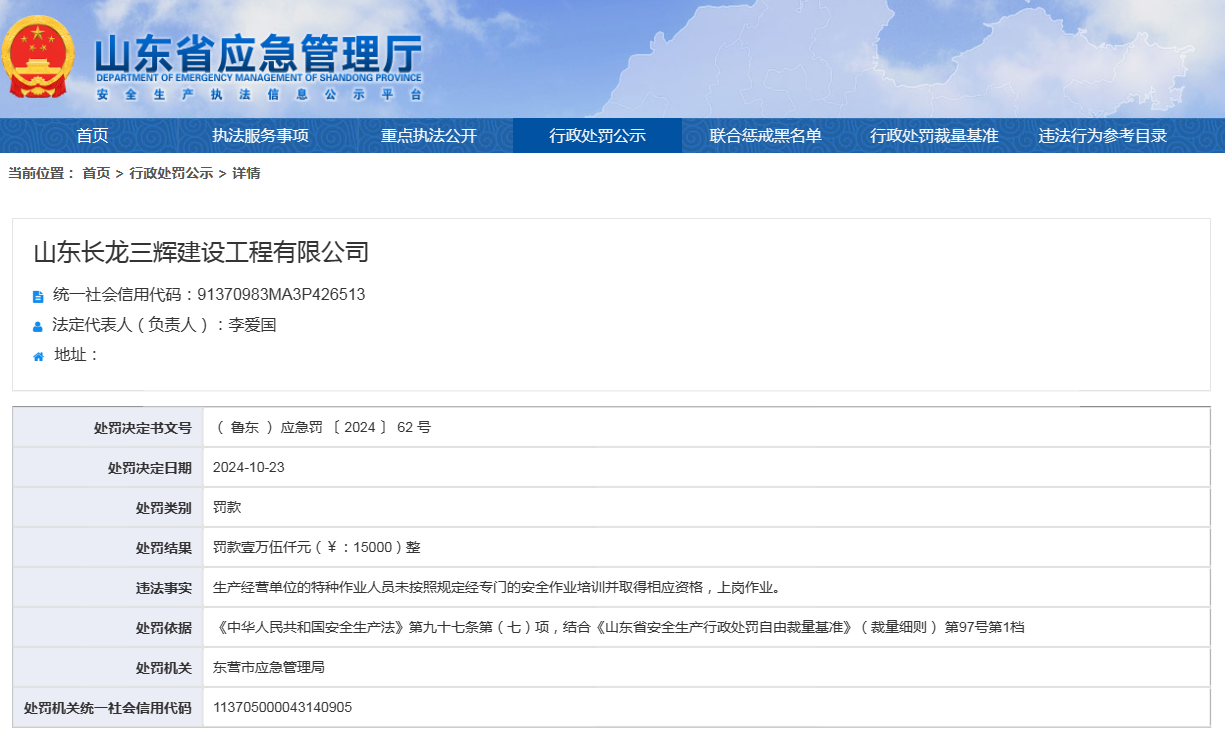This screenshot has height=730, width=1225.
Task: Click the home icon beside 地址
Action: (38, 356)
